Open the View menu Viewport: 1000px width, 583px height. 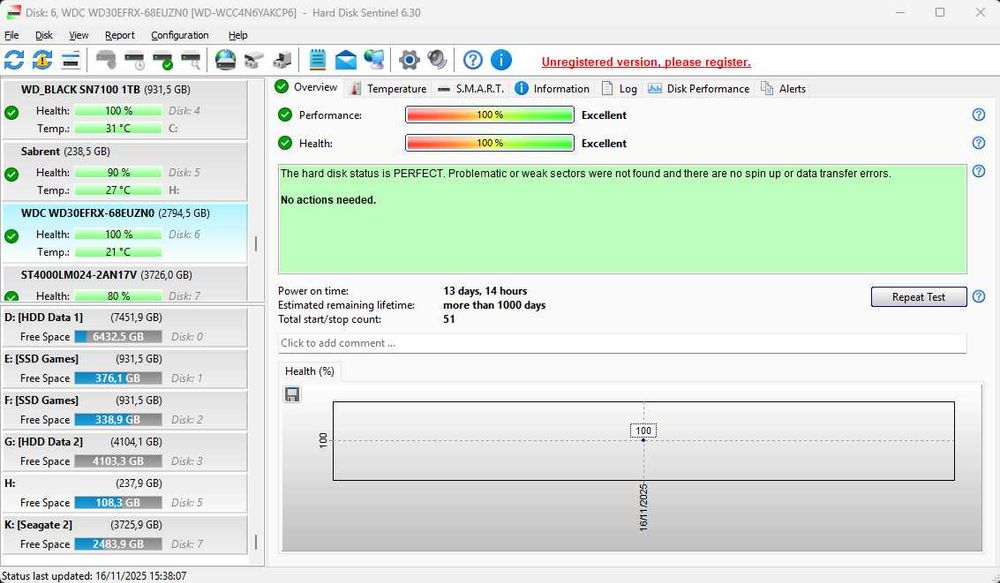pos(78,35)
